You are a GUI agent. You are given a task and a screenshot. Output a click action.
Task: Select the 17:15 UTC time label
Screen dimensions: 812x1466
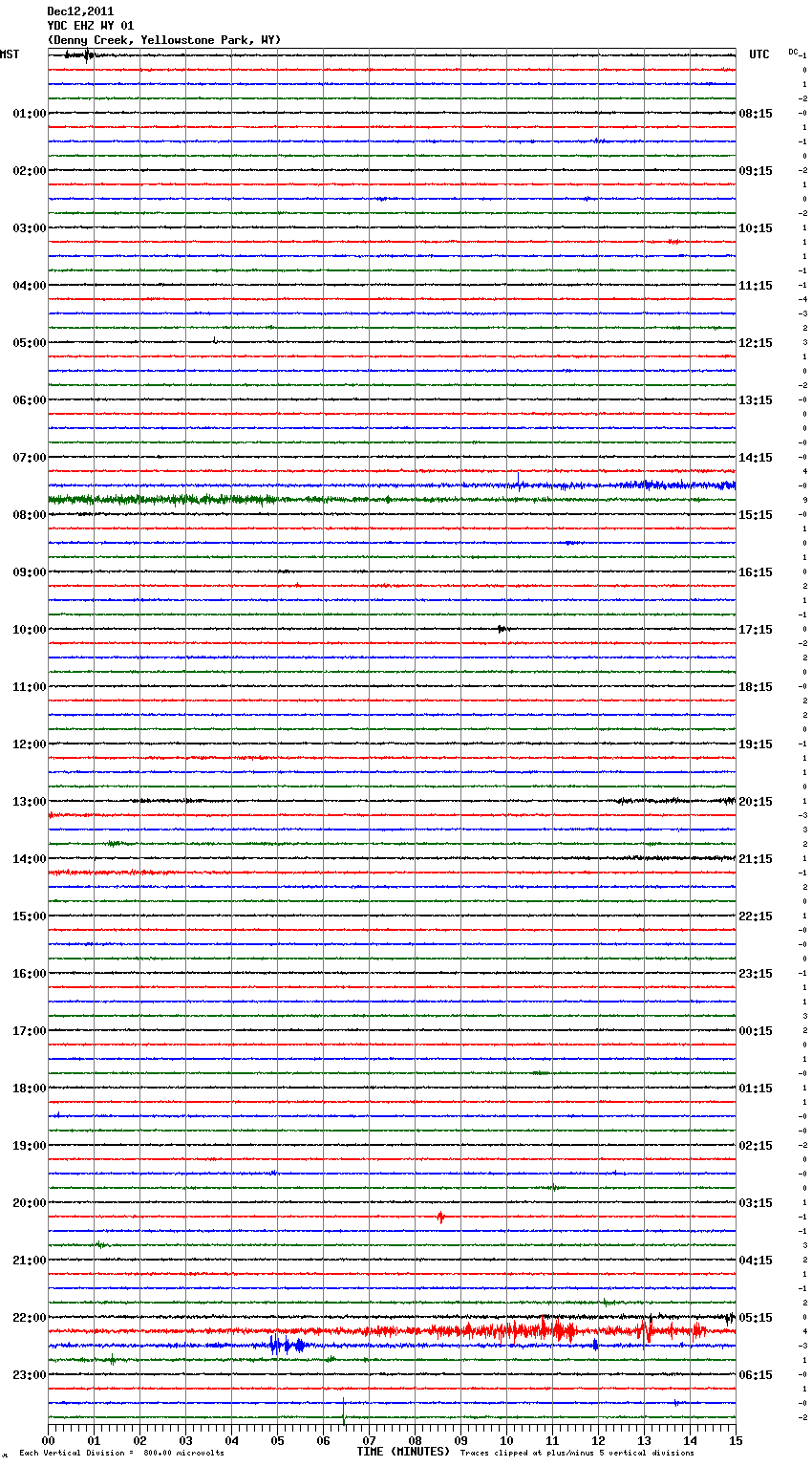[x=756, y=630]
